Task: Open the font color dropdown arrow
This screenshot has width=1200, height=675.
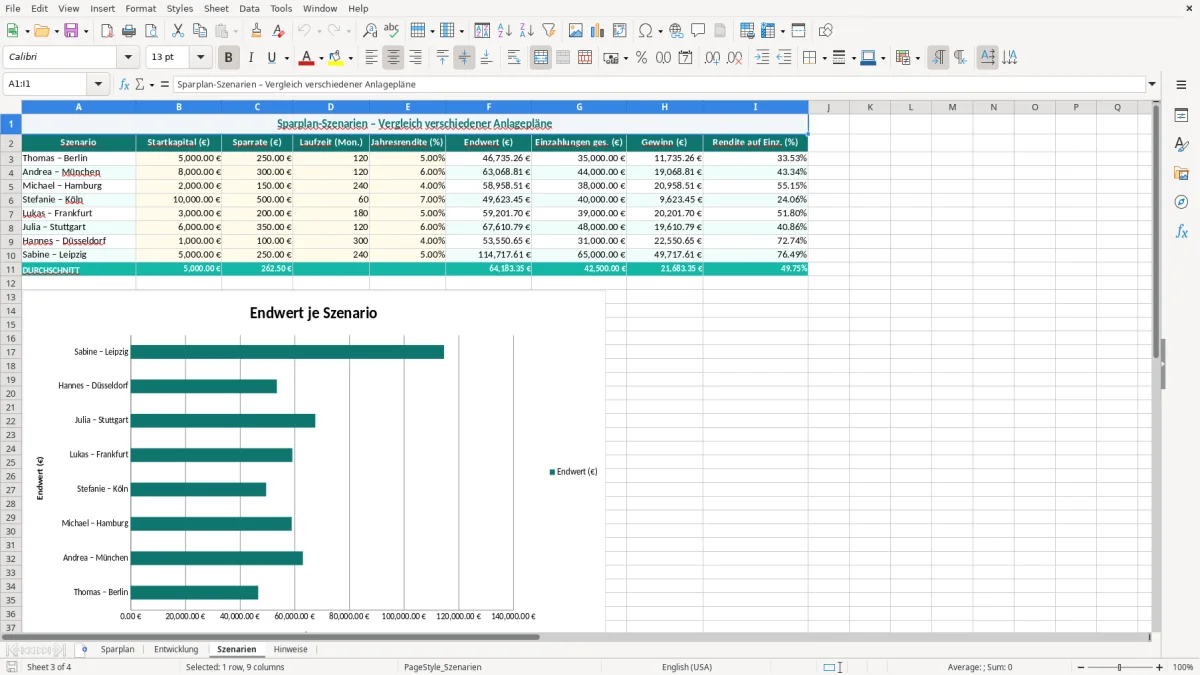Action: [321, 58]
